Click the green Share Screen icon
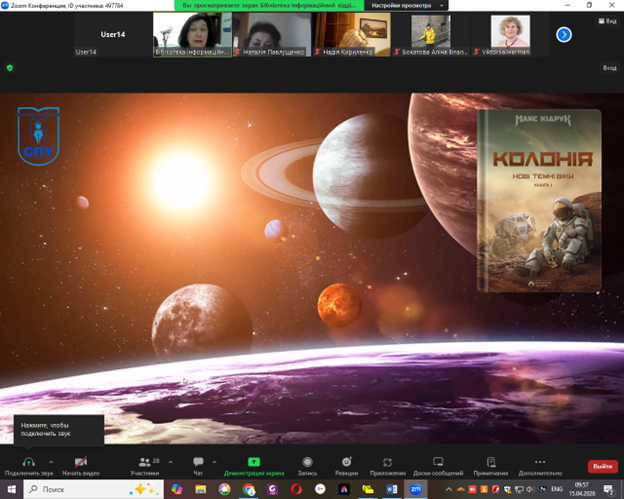Image resolution: width=624 pixels, height=499 pixels. point(253,461)
